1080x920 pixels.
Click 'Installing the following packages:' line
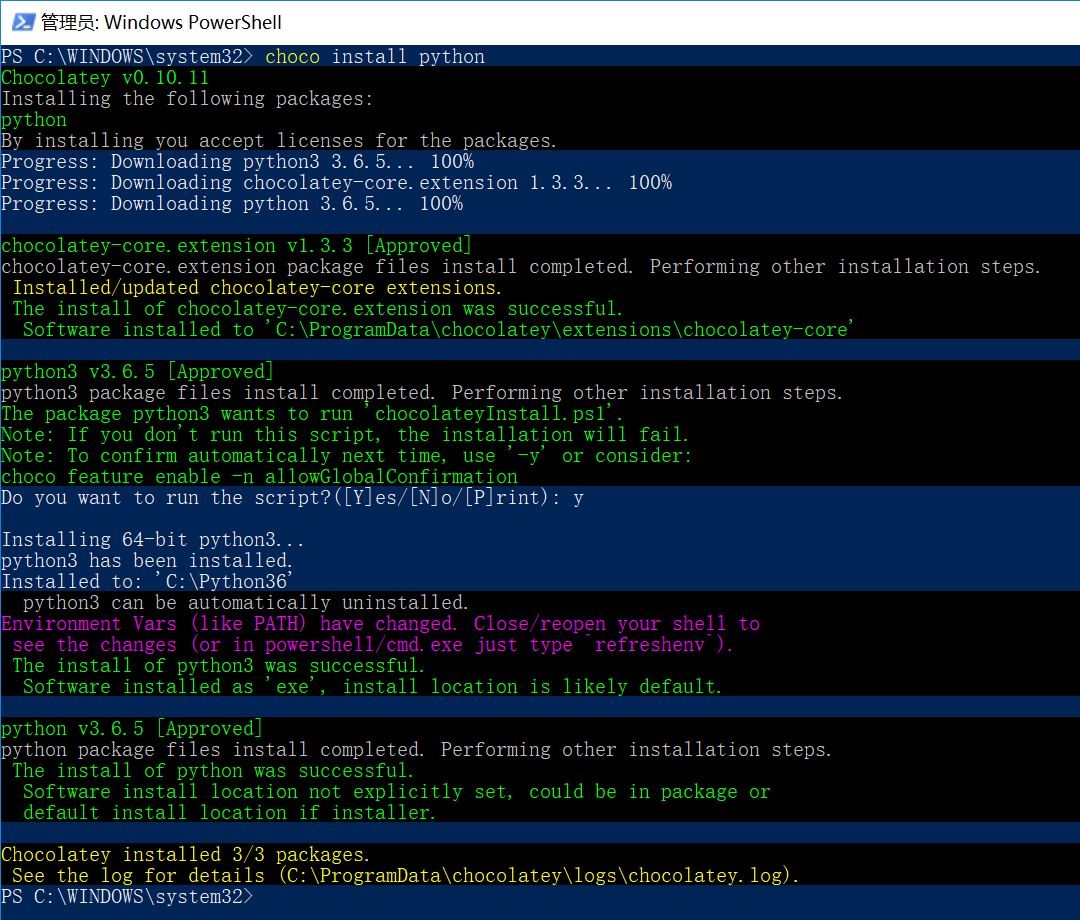coord(187,98)
